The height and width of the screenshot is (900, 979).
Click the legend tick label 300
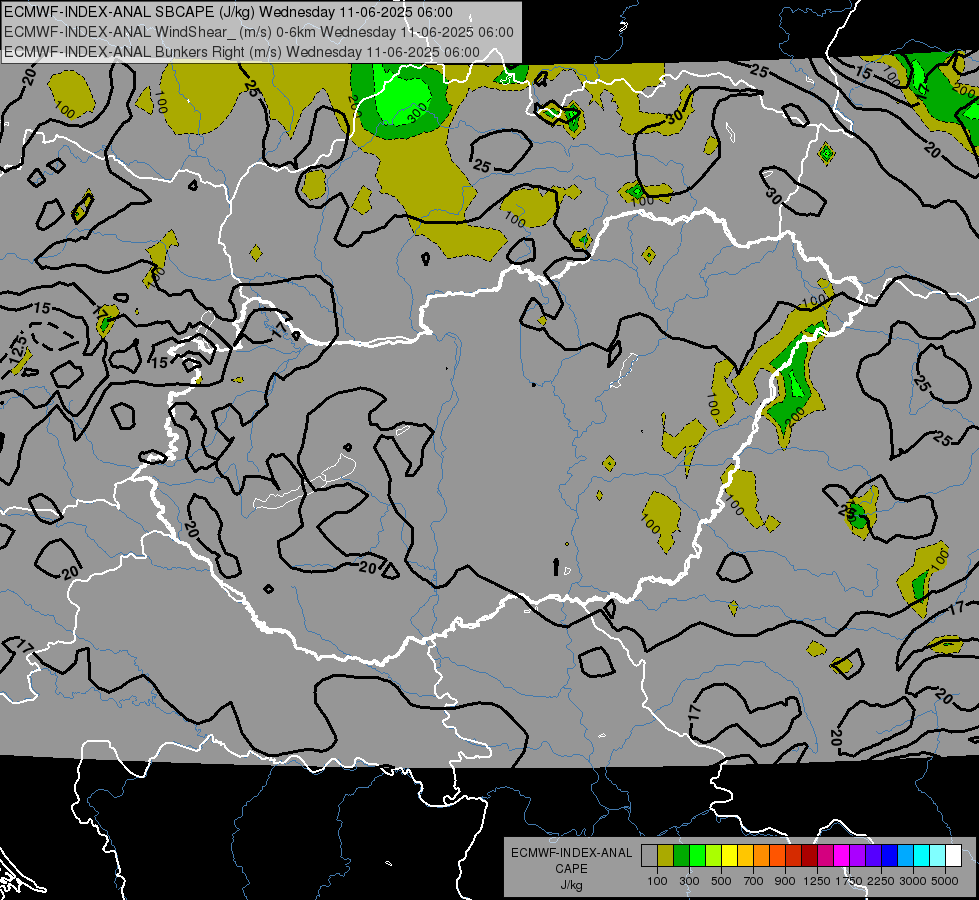coord(689,881)
